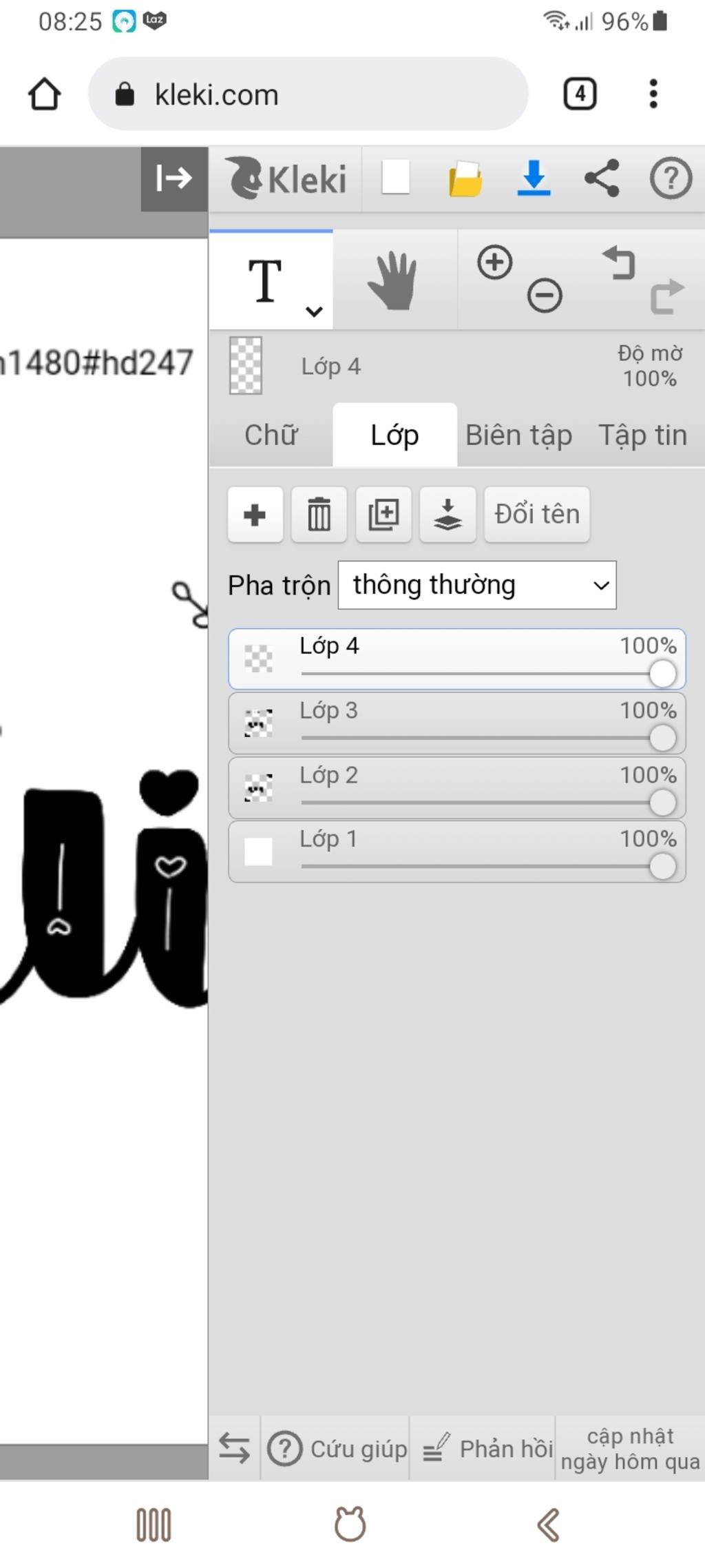Open the Pha trộn blend mode dropdown
The width and height of the screenshot is (705, 1568).
coord(477,585)
